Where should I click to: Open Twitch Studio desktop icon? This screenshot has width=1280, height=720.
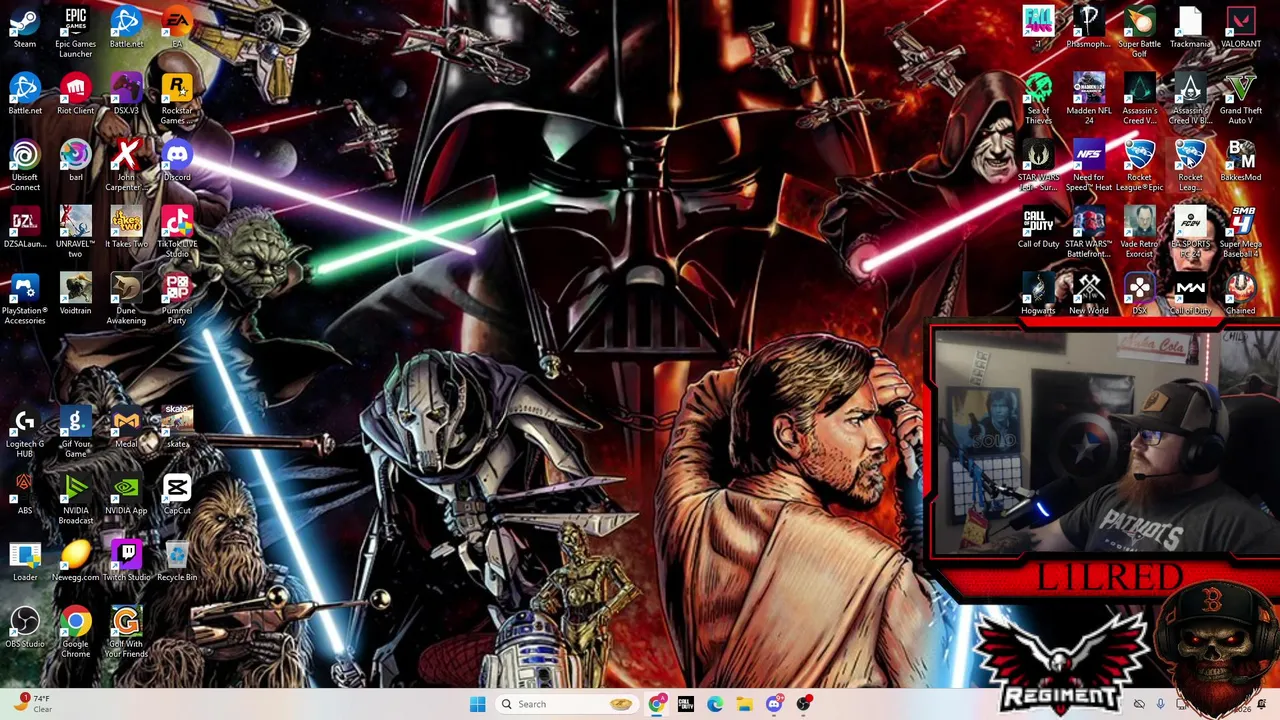126,561
